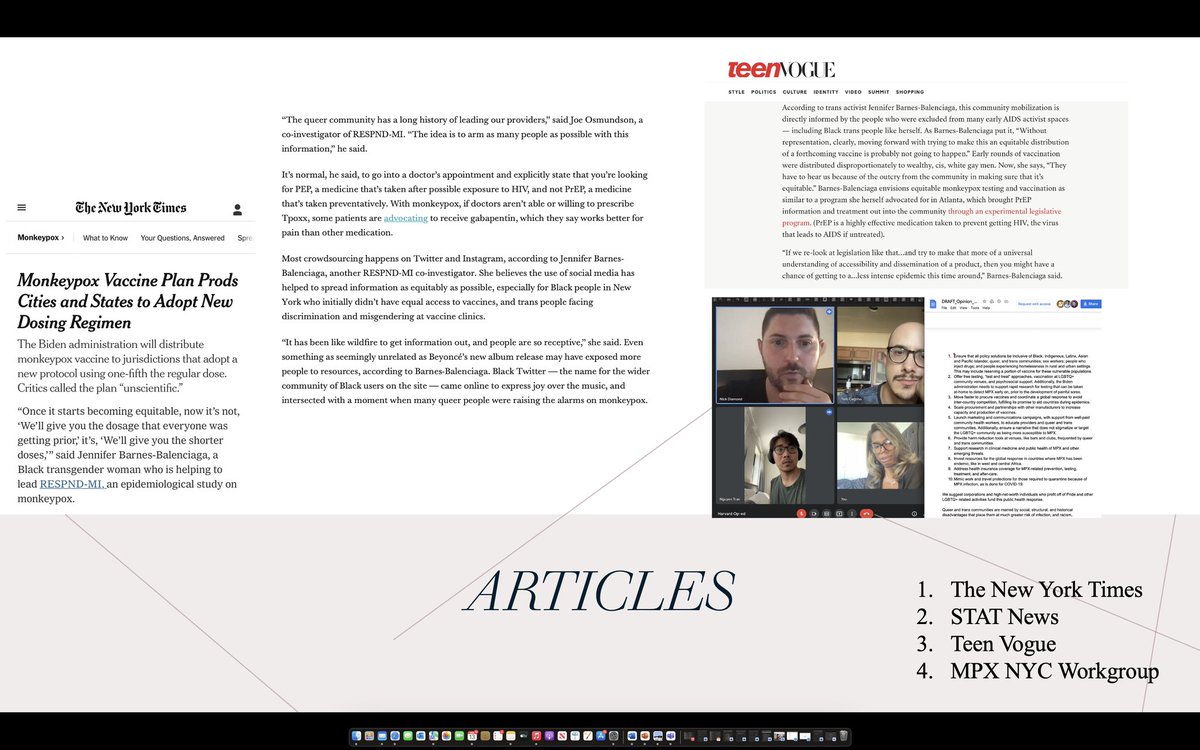Open Teen Vogue POLITICS section
Image resolution: width=1200 pixels, height=750 pixels.
click(763, 92)
